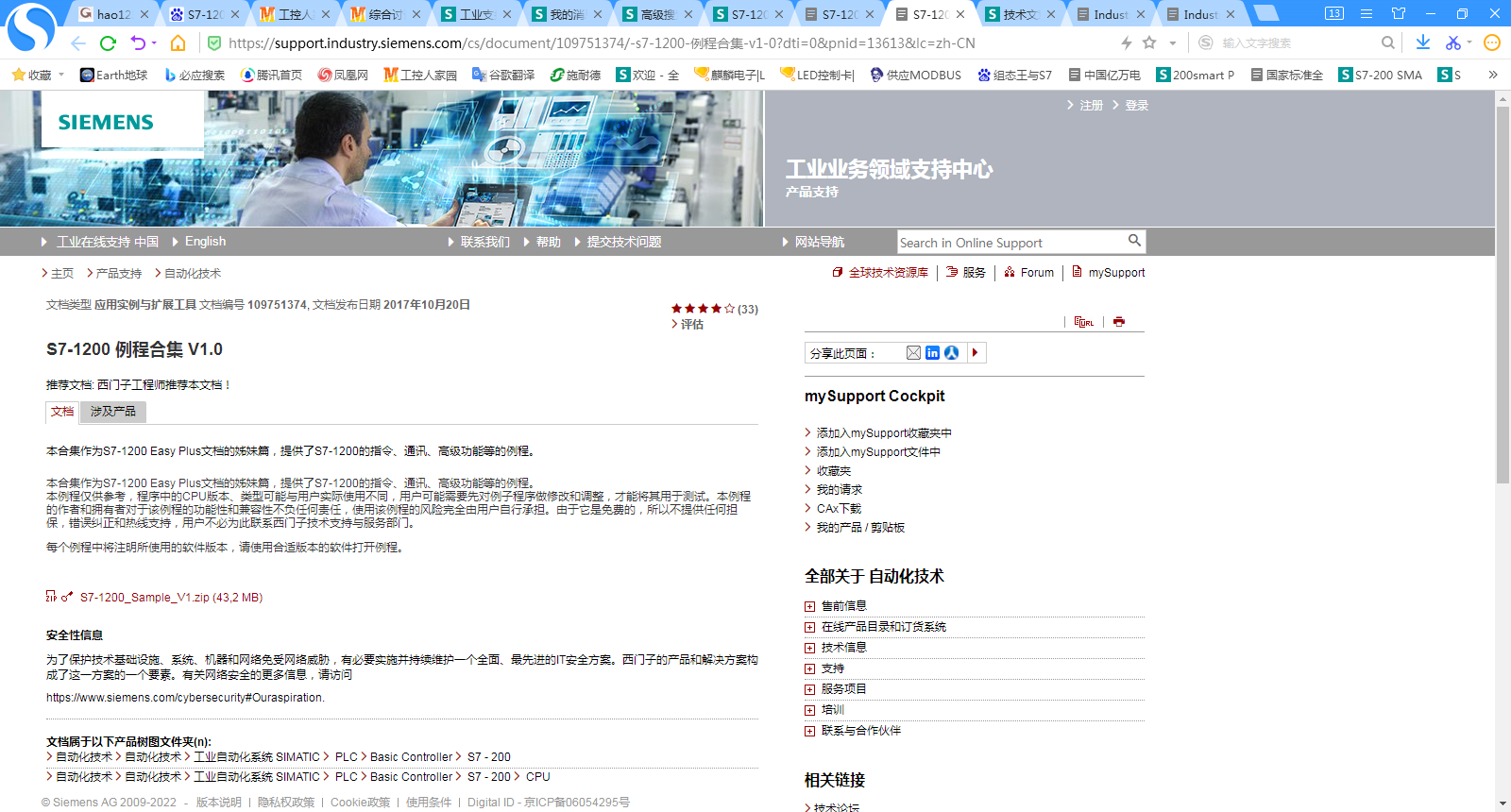Open the downloads manager arrow icon
1511x812 pixels.
(1423, 42)
